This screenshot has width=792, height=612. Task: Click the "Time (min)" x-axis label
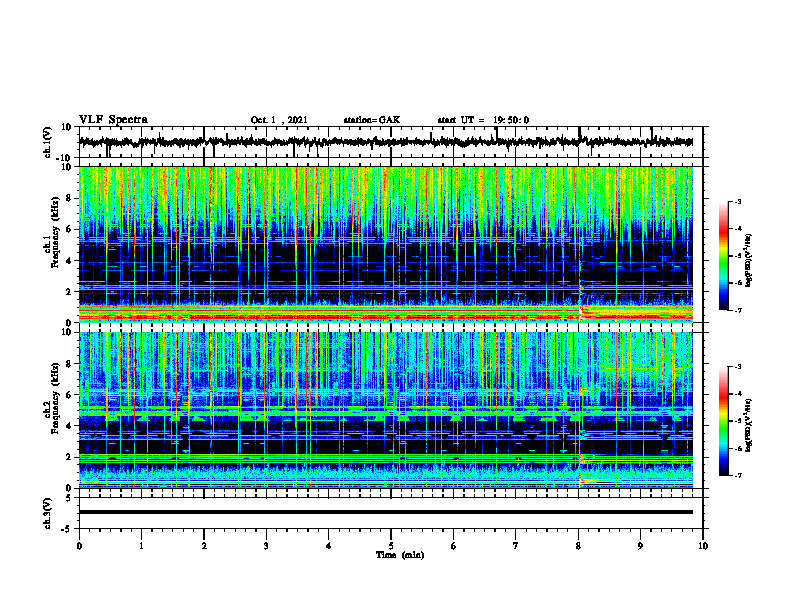point(400,555)
